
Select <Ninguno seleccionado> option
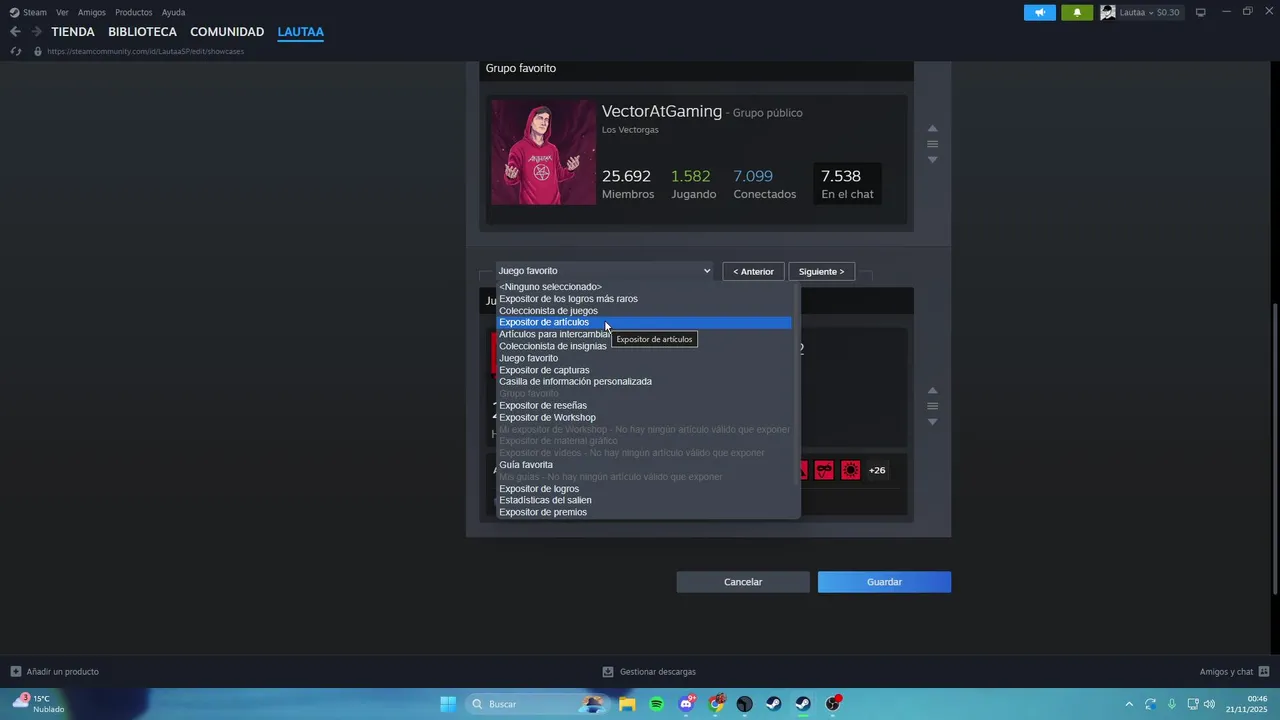click(x=644, y=287)
